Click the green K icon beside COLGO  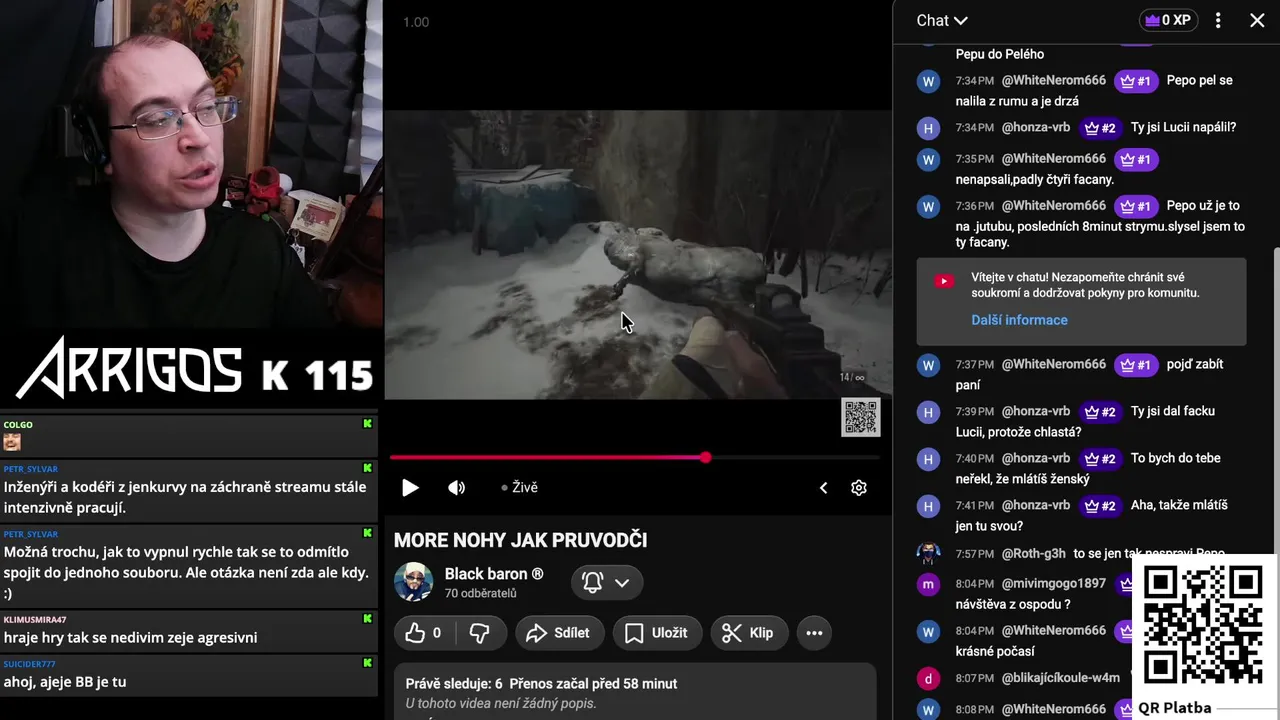[367, 424]
